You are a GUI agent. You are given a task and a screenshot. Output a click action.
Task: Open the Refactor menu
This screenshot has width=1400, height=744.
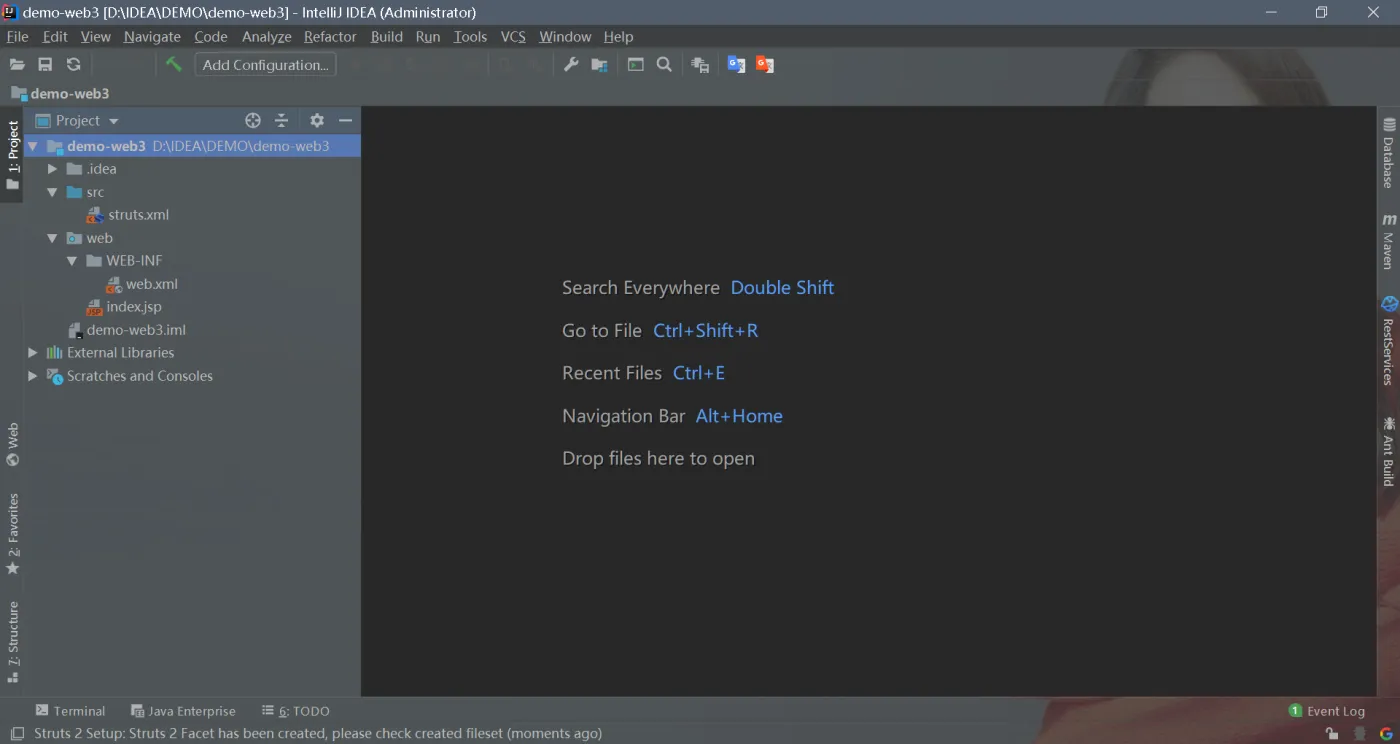pos(330,37)
